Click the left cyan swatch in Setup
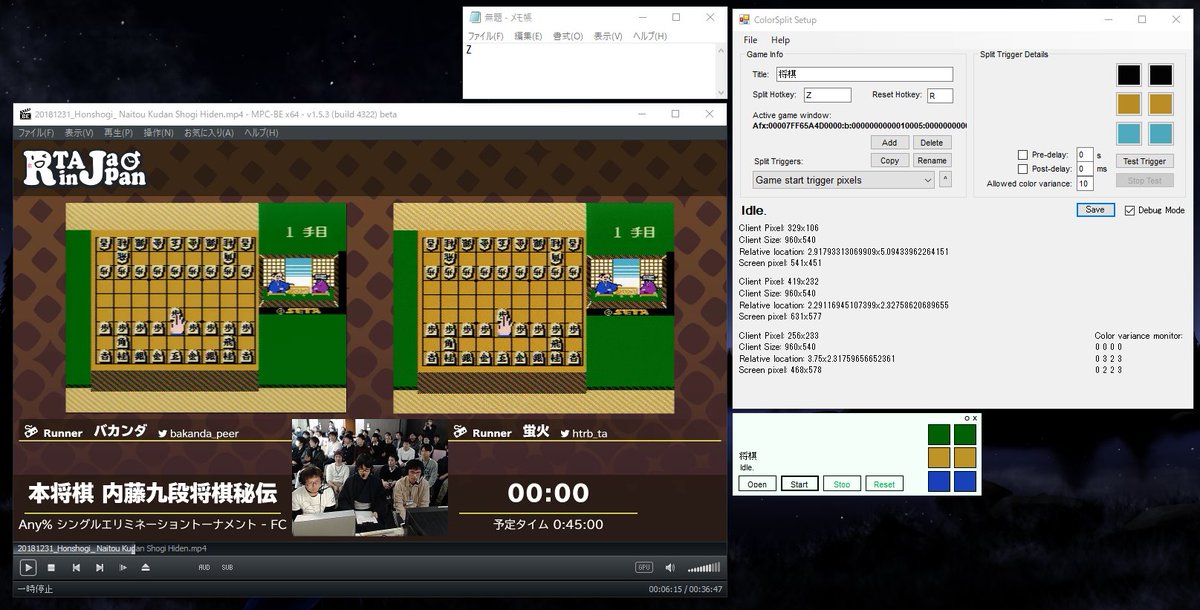1200x610 pixels. point(1128,134)
